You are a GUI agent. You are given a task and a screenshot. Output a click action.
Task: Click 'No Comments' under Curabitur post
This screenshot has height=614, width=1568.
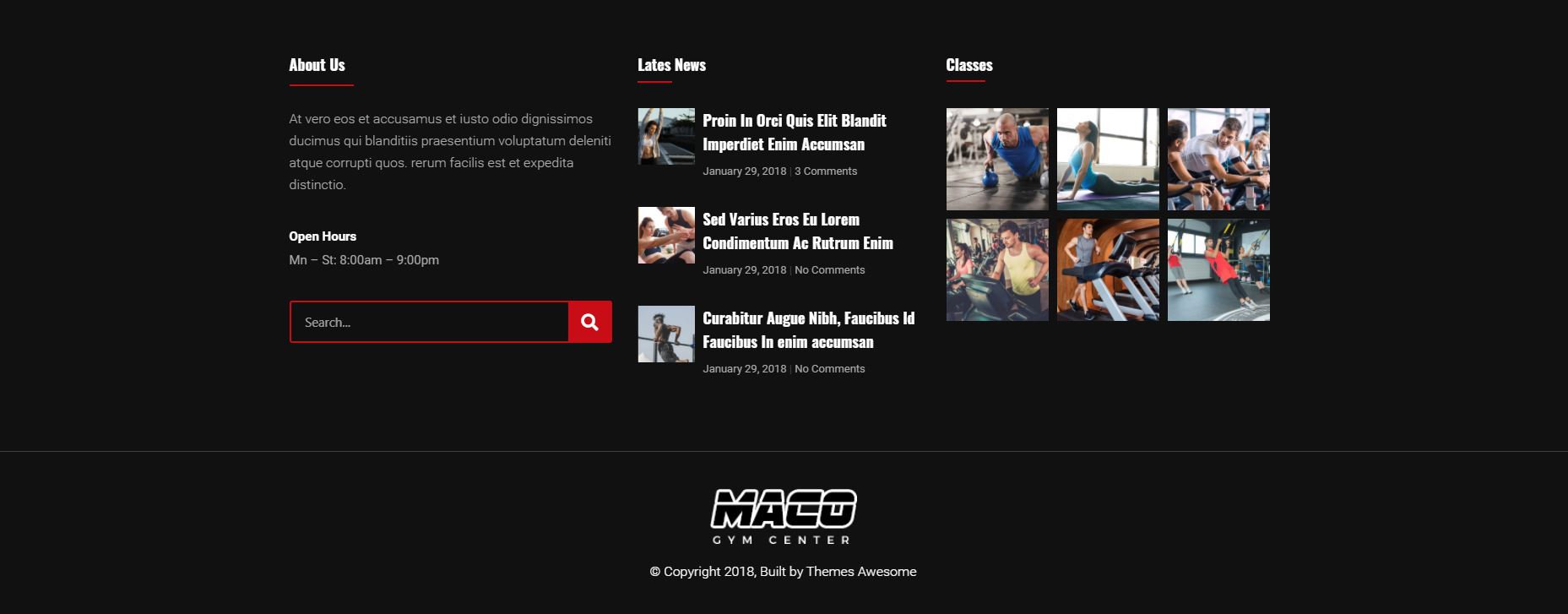pos(829,369)
